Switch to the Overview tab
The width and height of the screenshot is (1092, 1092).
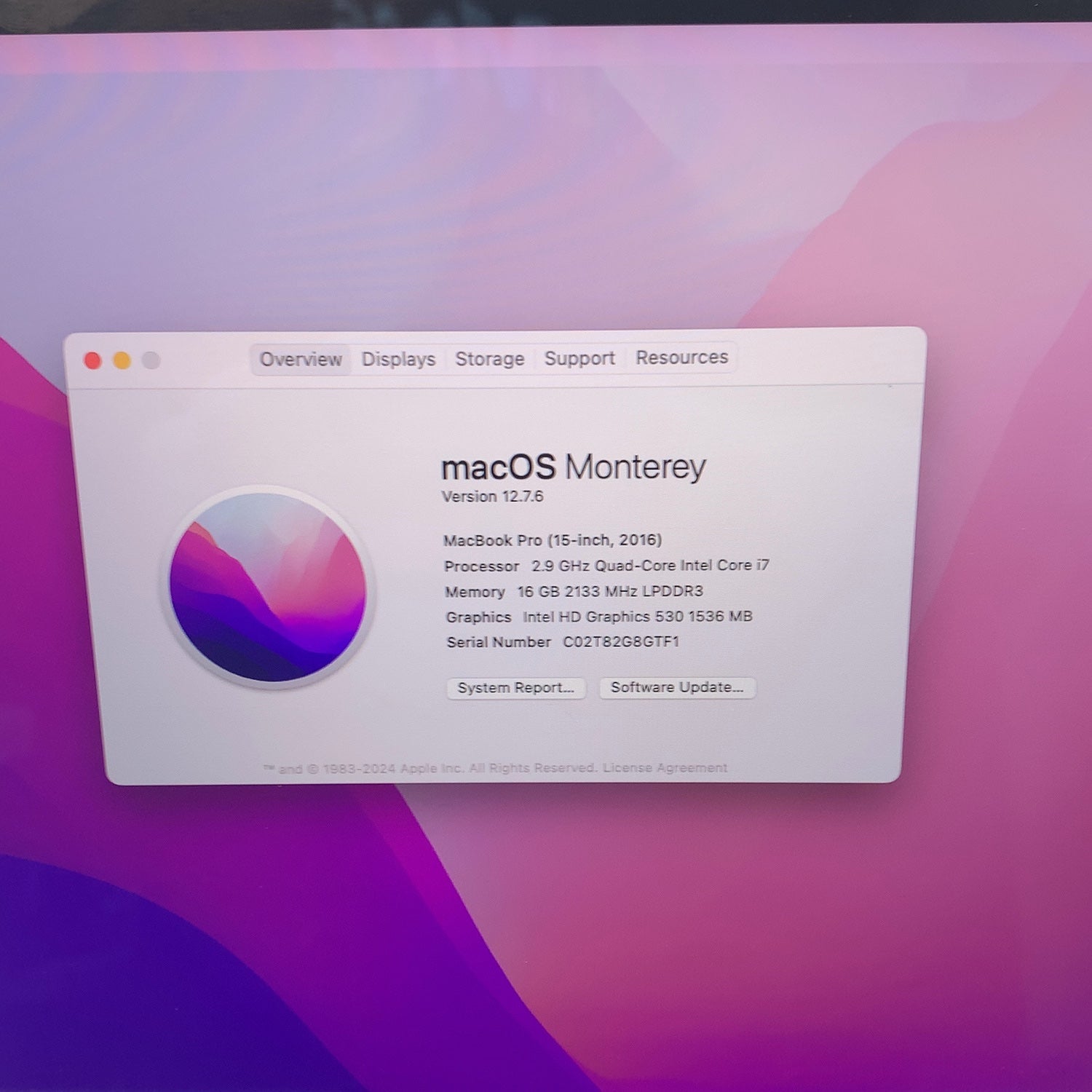[x=301, y=360]
